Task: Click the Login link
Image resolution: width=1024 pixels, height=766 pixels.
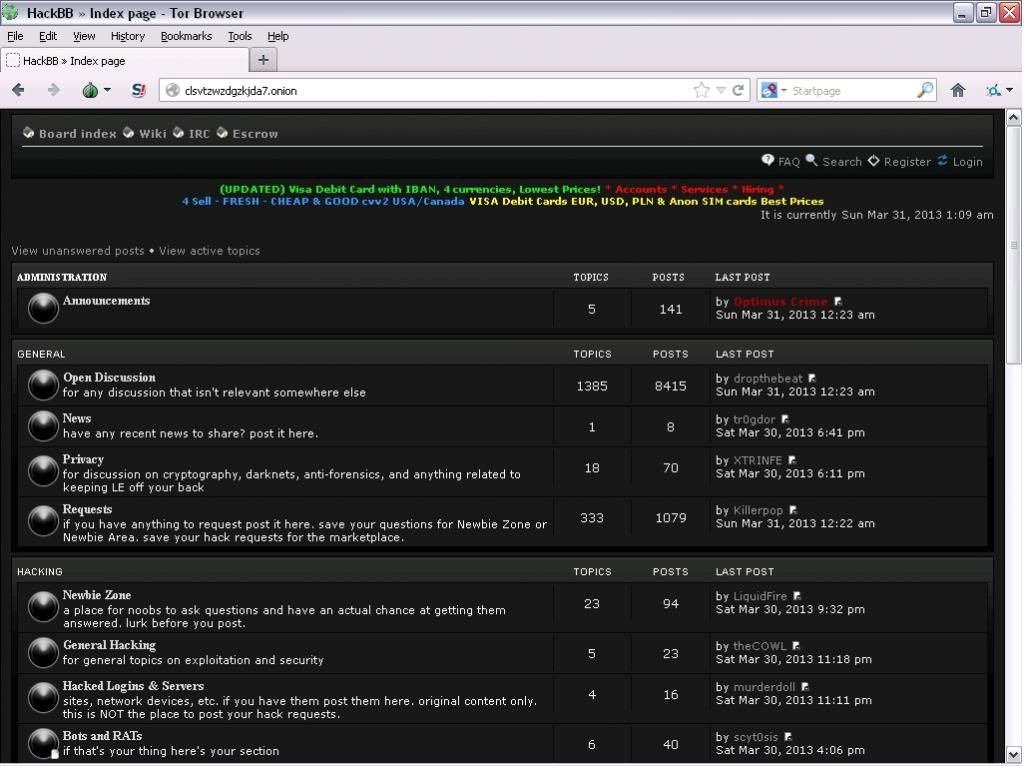Action: (967, 161)
